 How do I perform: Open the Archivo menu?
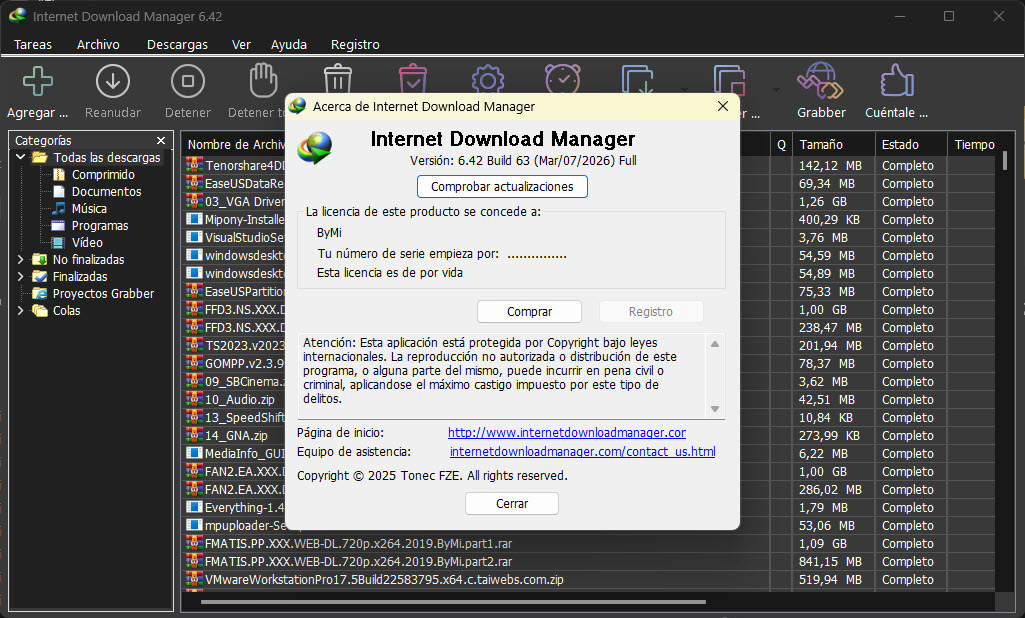point(98,44)
